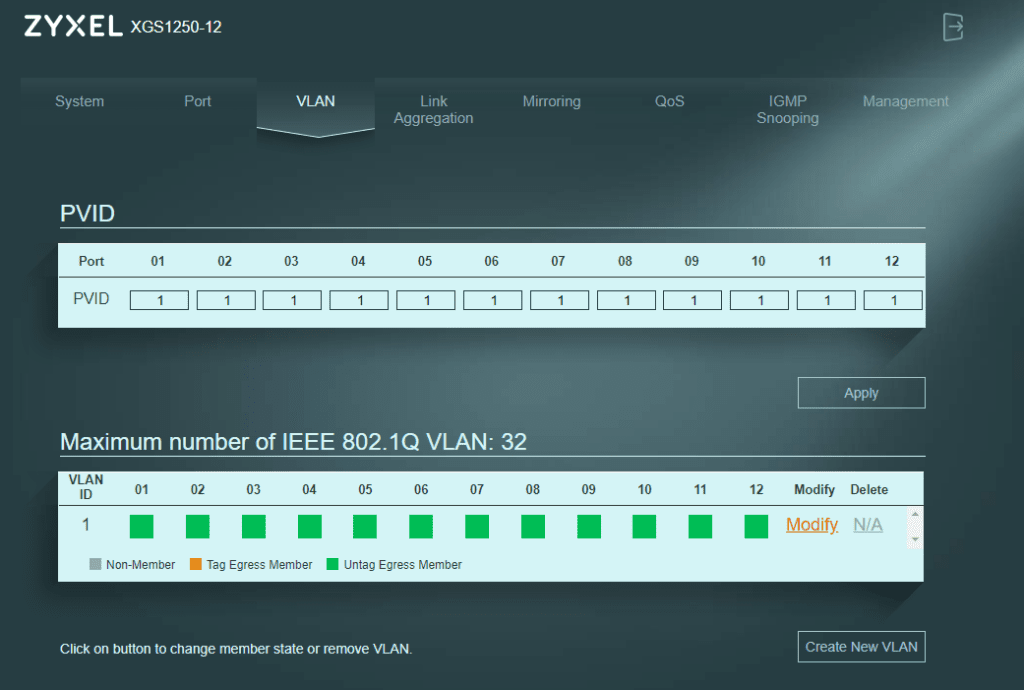Click the Create New VLAN button
1024x690 pixels.
pyautogui.click(x=861, y=647)
